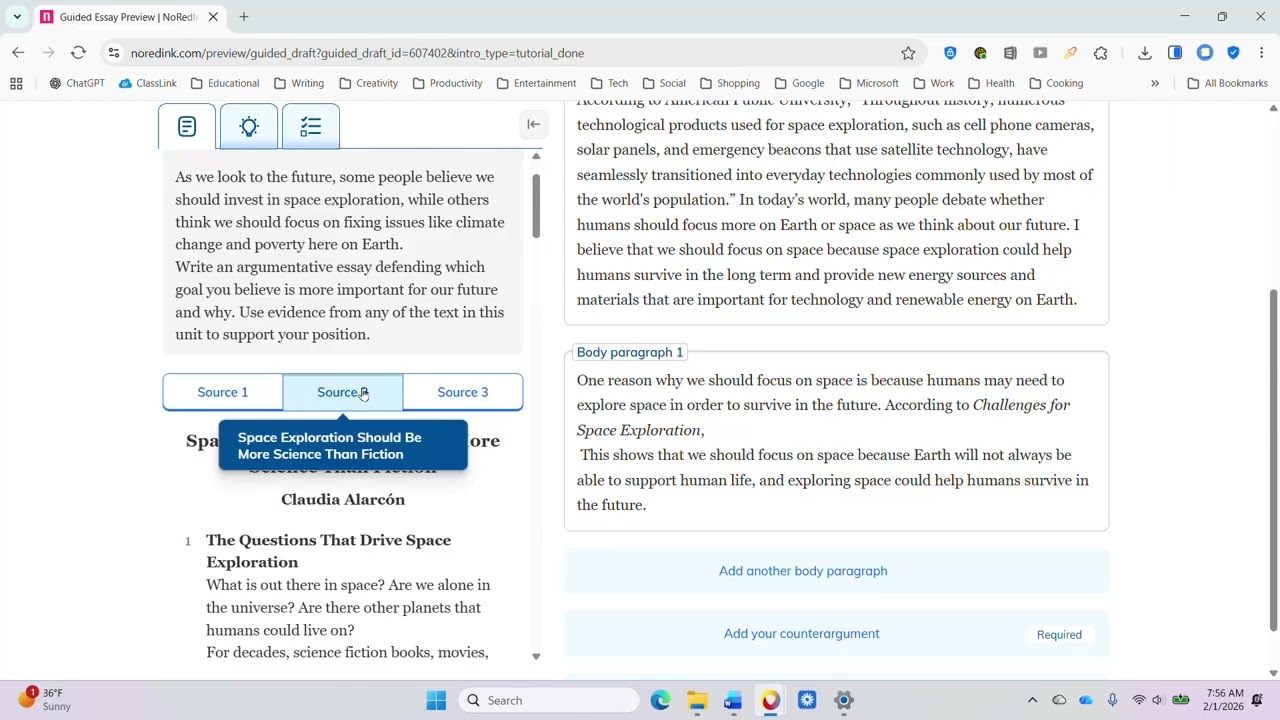Open All Bookmarks folder
The height and width of the screenshot is (720, 1280).
[x=1227, y=83]
